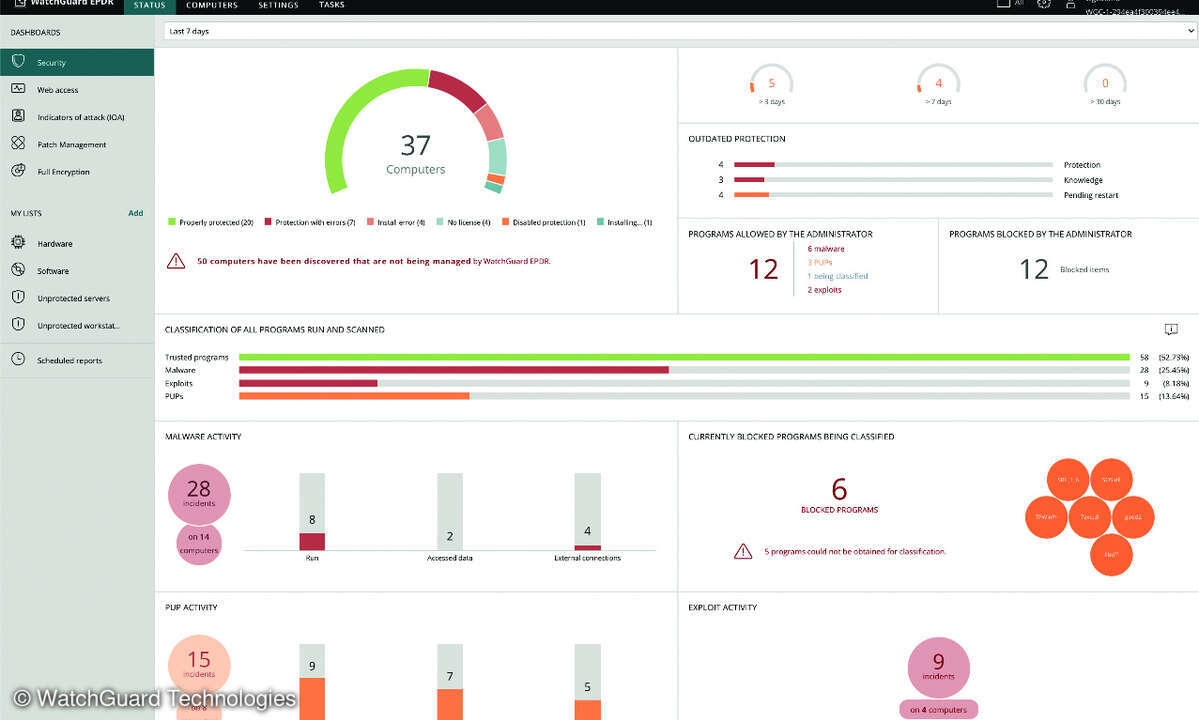Click the Properly protected (20) legend entry
Screen dimensions: 1199x720
click(x=211, y=222)
